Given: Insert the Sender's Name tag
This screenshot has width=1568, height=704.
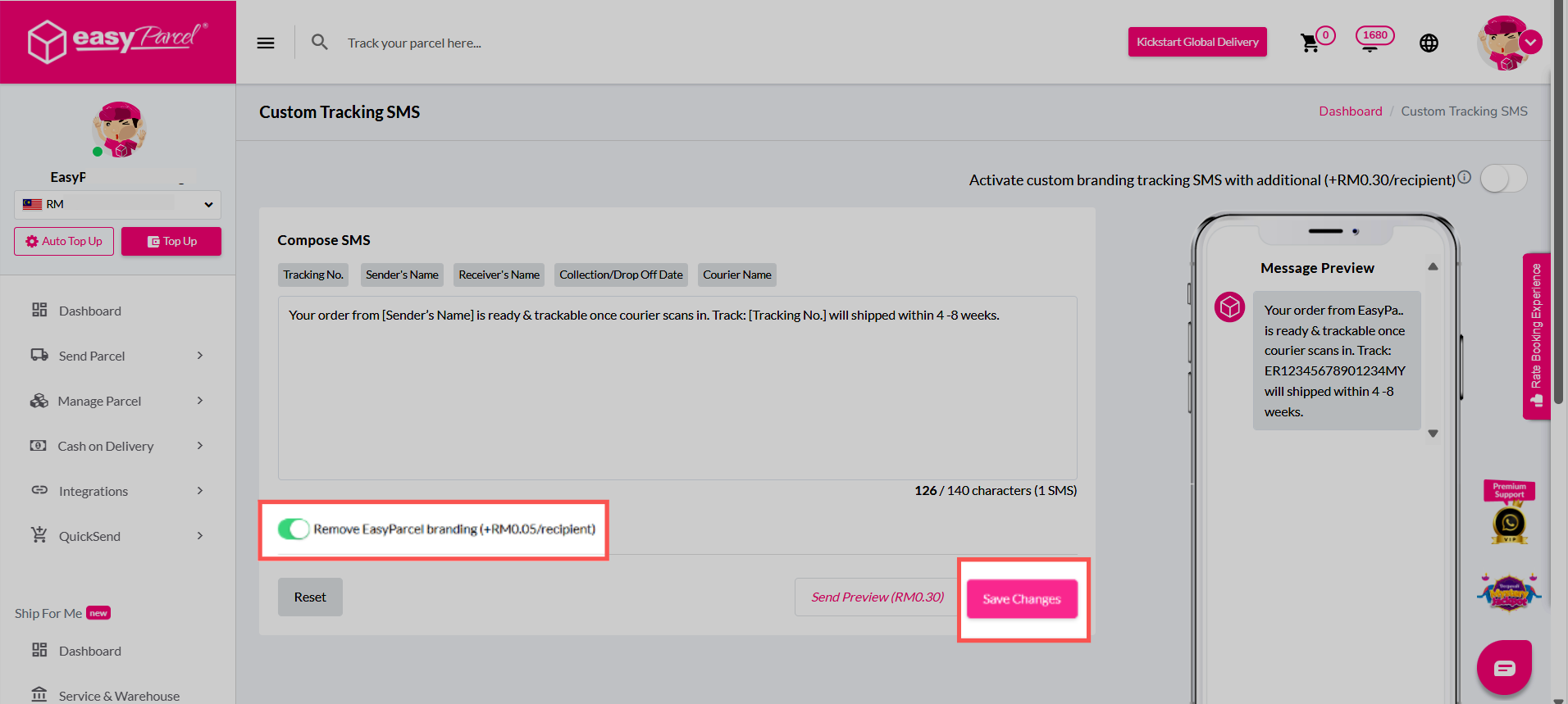Looking at the screenshot, I should coord(402,275).
